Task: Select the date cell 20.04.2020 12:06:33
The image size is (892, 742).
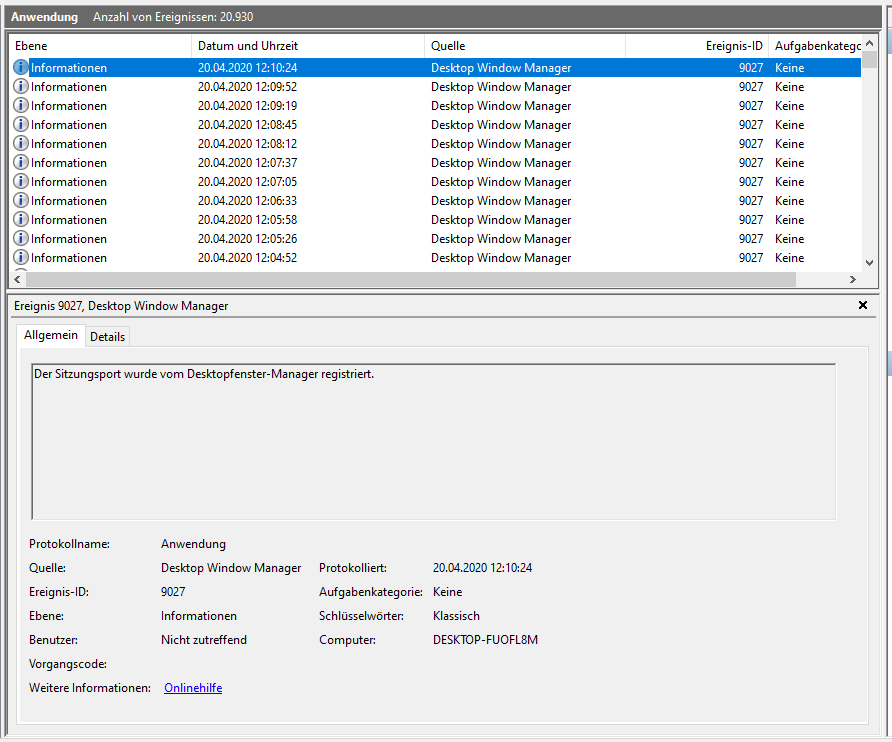Action: point(247,201)
